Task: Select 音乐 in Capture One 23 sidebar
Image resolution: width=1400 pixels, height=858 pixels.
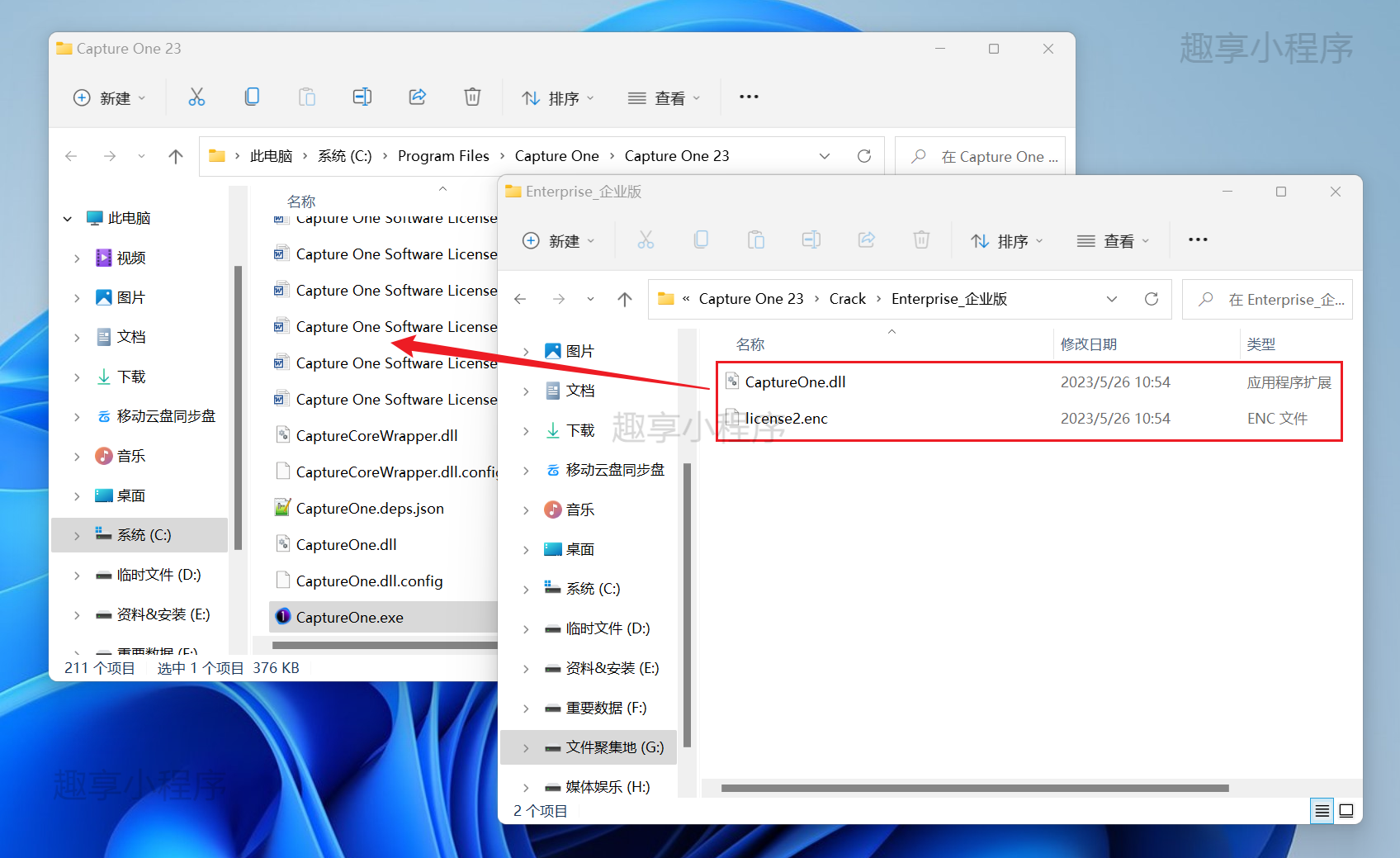Action: [x=140, y=456]
